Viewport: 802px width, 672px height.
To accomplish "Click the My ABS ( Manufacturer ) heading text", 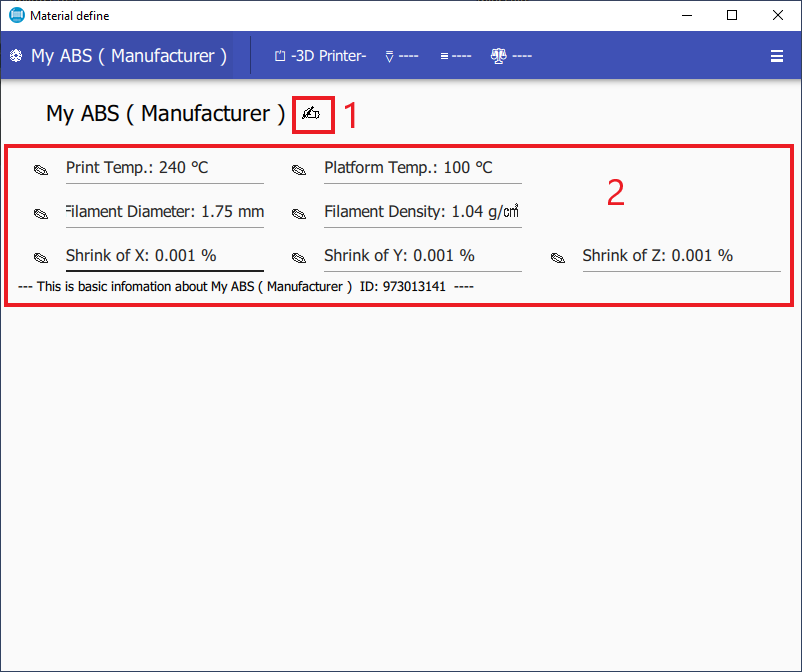I will (x=166, y=114).
